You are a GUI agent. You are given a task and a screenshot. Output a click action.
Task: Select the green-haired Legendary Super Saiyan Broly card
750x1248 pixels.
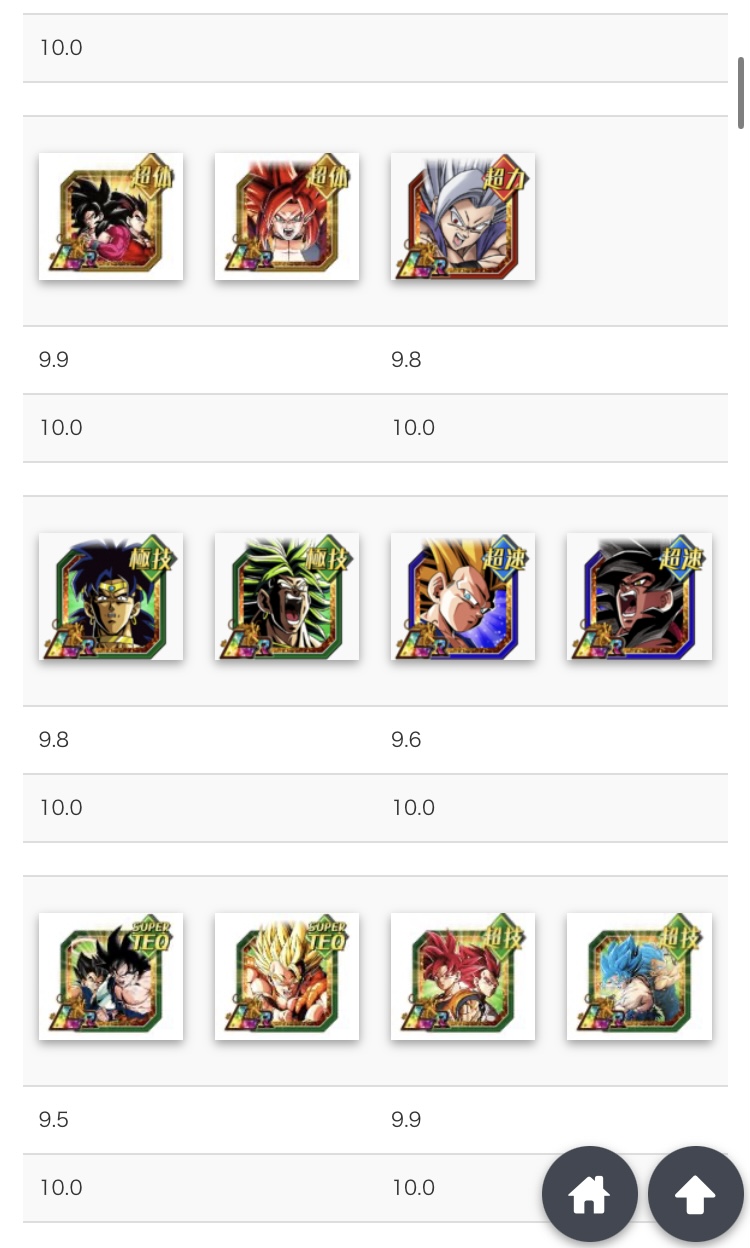click(x=287, y=596)
